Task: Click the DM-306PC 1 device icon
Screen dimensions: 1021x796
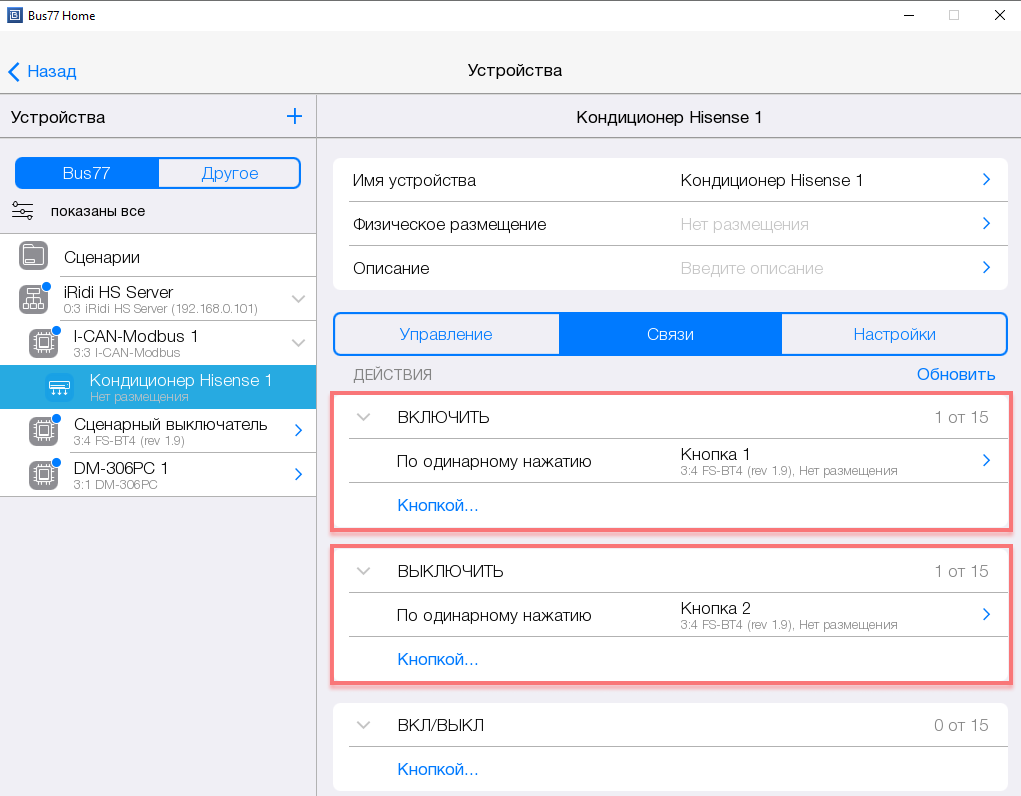Action: [42, 473]
